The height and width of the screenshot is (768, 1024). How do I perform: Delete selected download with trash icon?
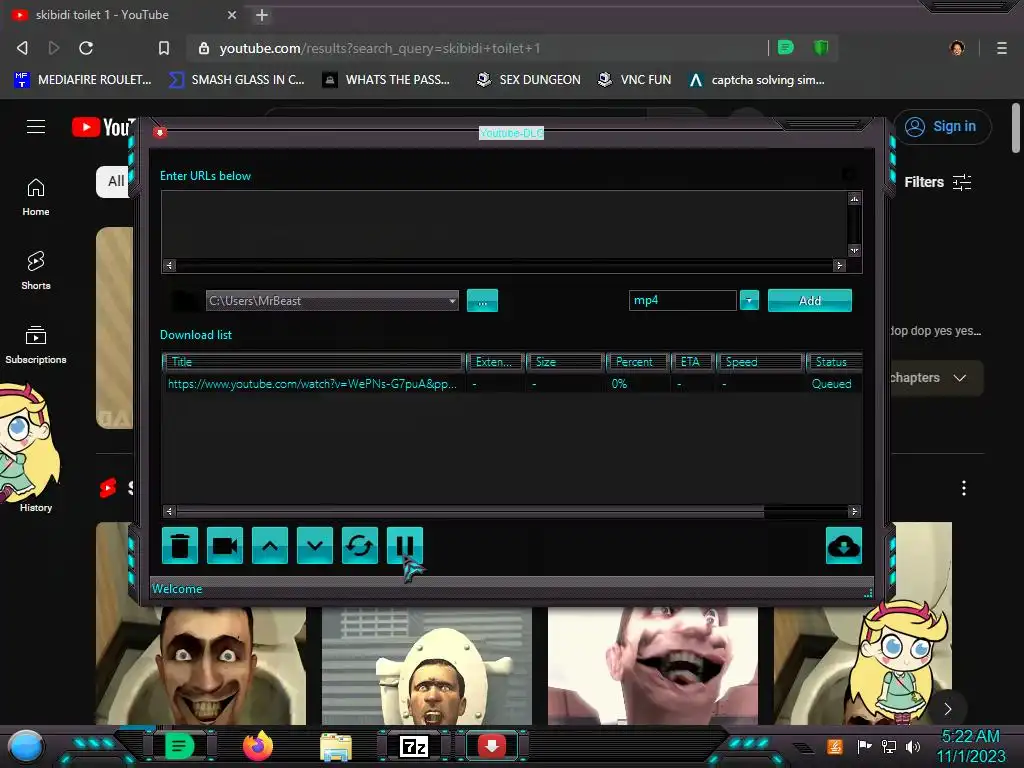click(x=180, y=545)
